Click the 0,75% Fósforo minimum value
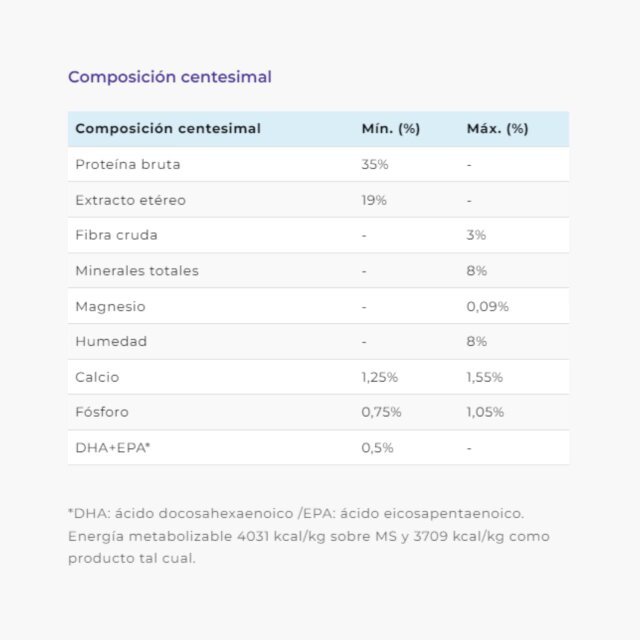This screenshot has width=640, height=640. pos(381,412)
